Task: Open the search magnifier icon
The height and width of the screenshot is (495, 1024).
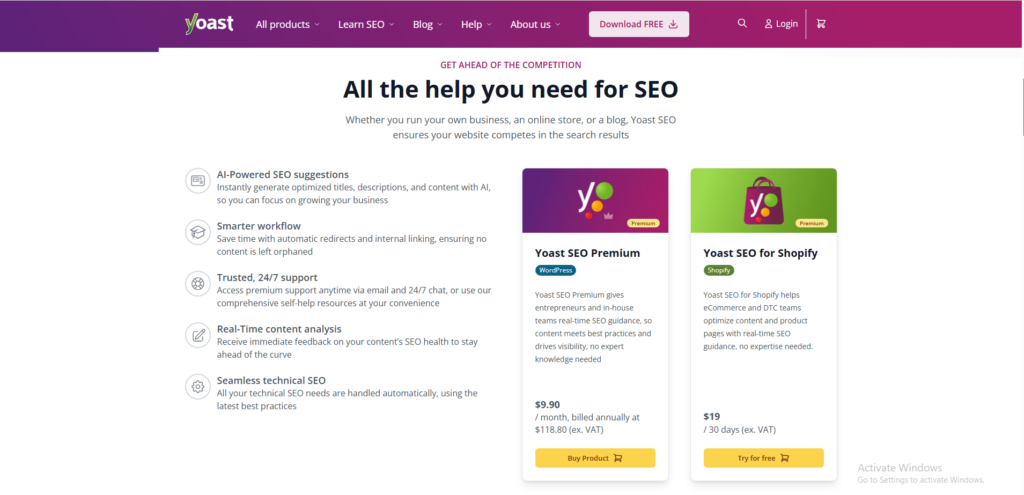Action: point(742,23)
